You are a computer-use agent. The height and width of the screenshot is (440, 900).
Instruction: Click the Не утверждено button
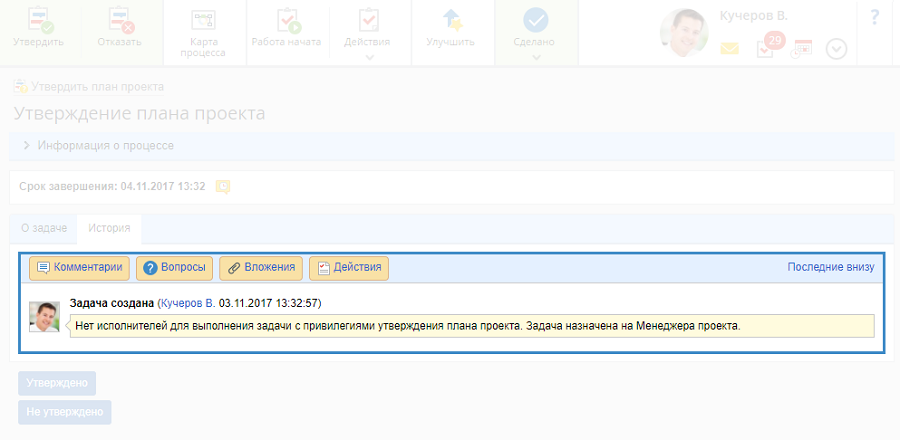[65, 412]
